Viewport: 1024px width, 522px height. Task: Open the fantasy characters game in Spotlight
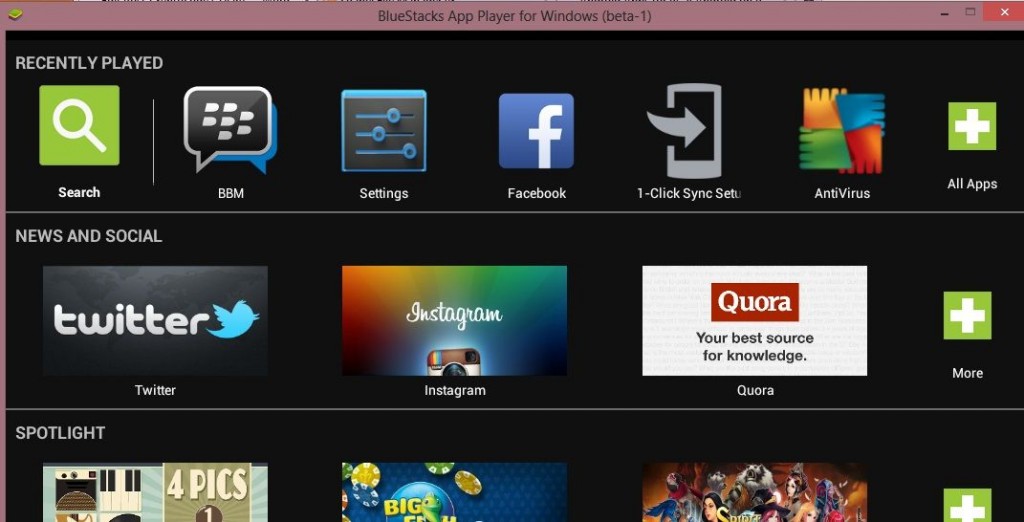coord(754,492)
